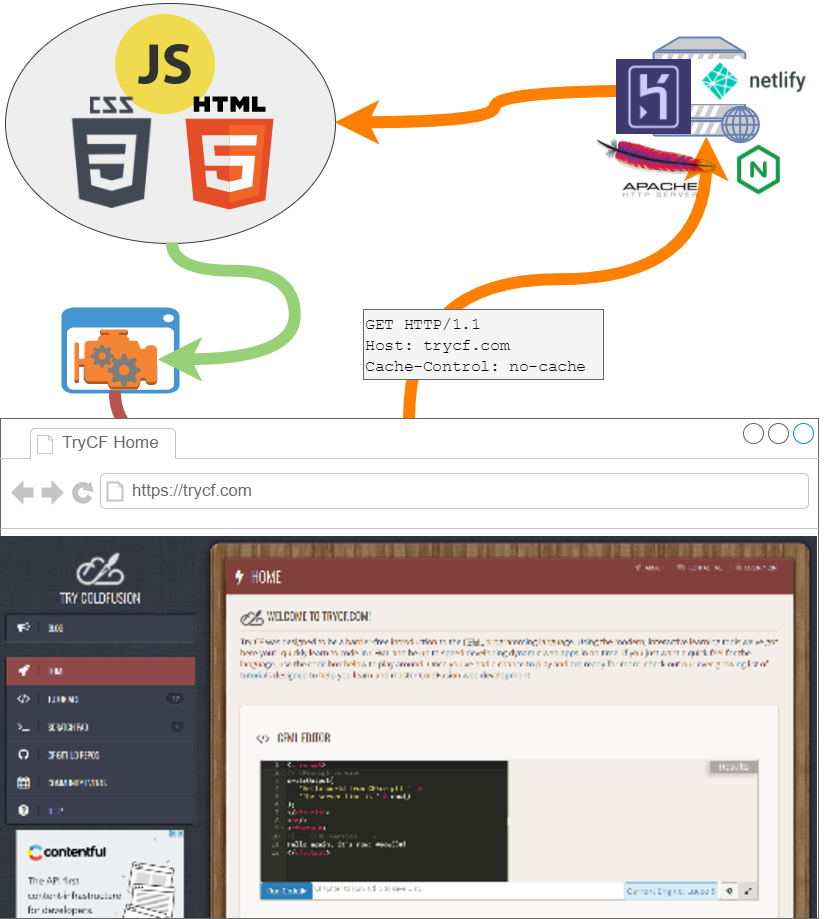Click the browser forward arrow
This screenshot has width=834, height=919.
point(52,493)
